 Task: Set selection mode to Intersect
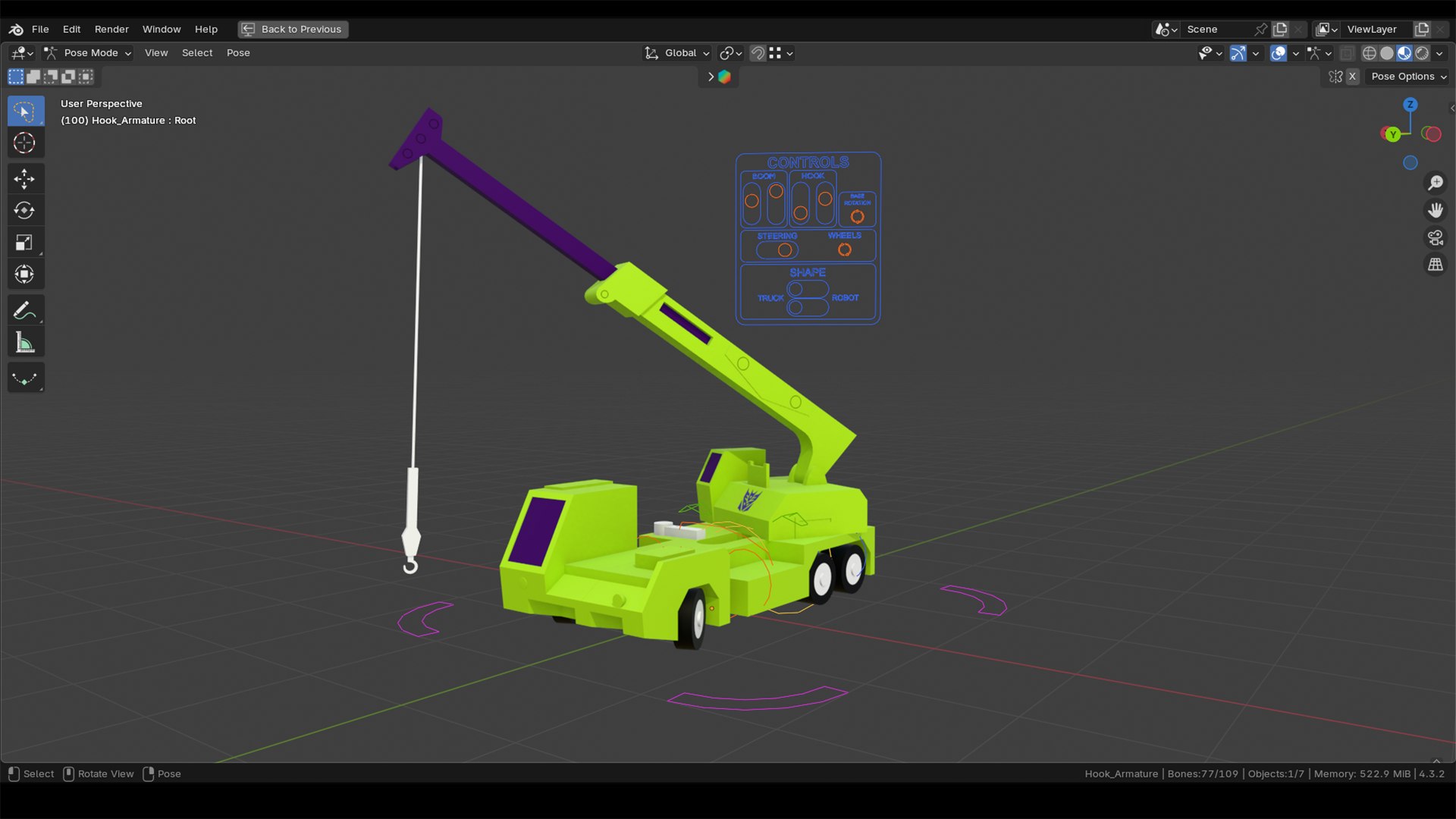[x=86, y=77]
